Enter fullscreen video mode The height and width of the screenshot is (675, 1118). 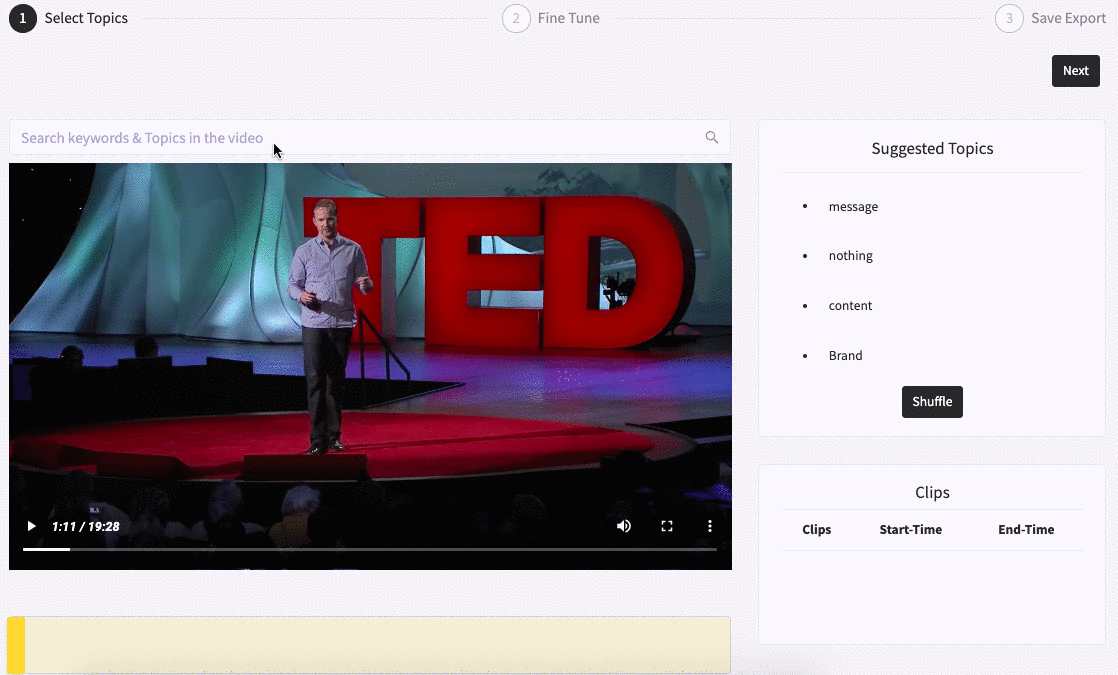[667, 526]
